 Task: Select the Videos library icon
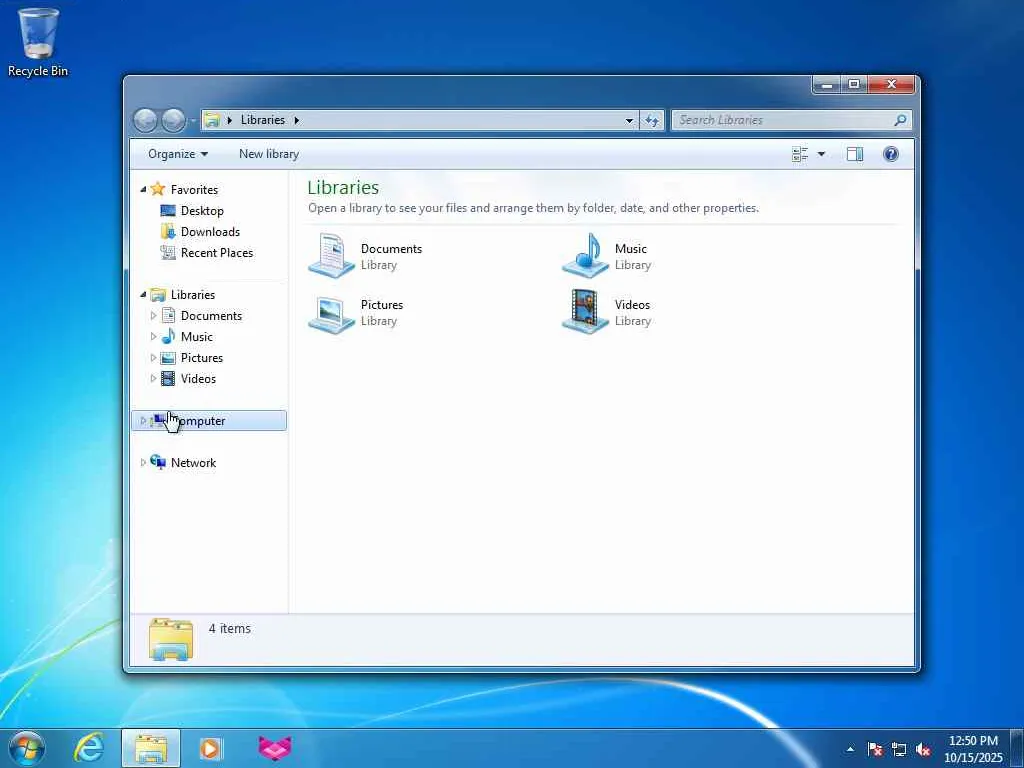(x=585, y=312)
